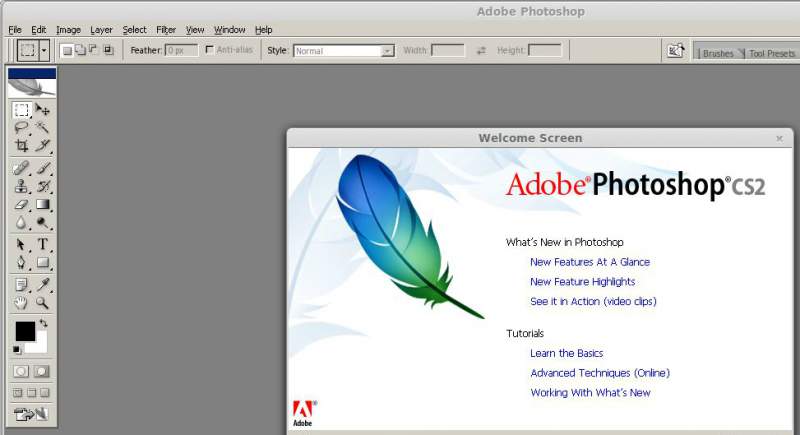Choose Subtract from selection mode
The image size is (800, 435).
click(x=93, y=50)
